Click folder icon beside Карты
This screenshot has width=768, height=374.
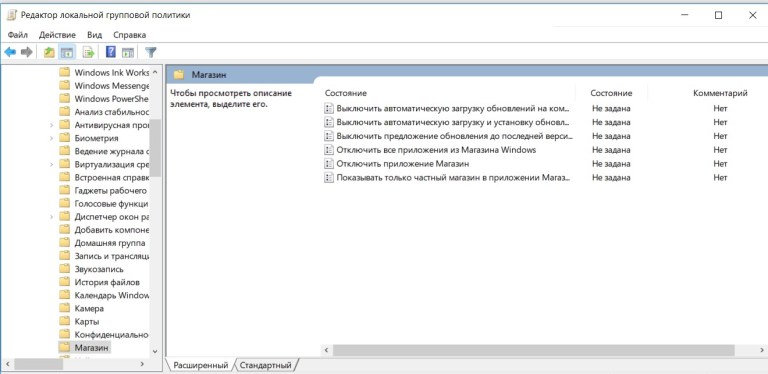[64, 322]
